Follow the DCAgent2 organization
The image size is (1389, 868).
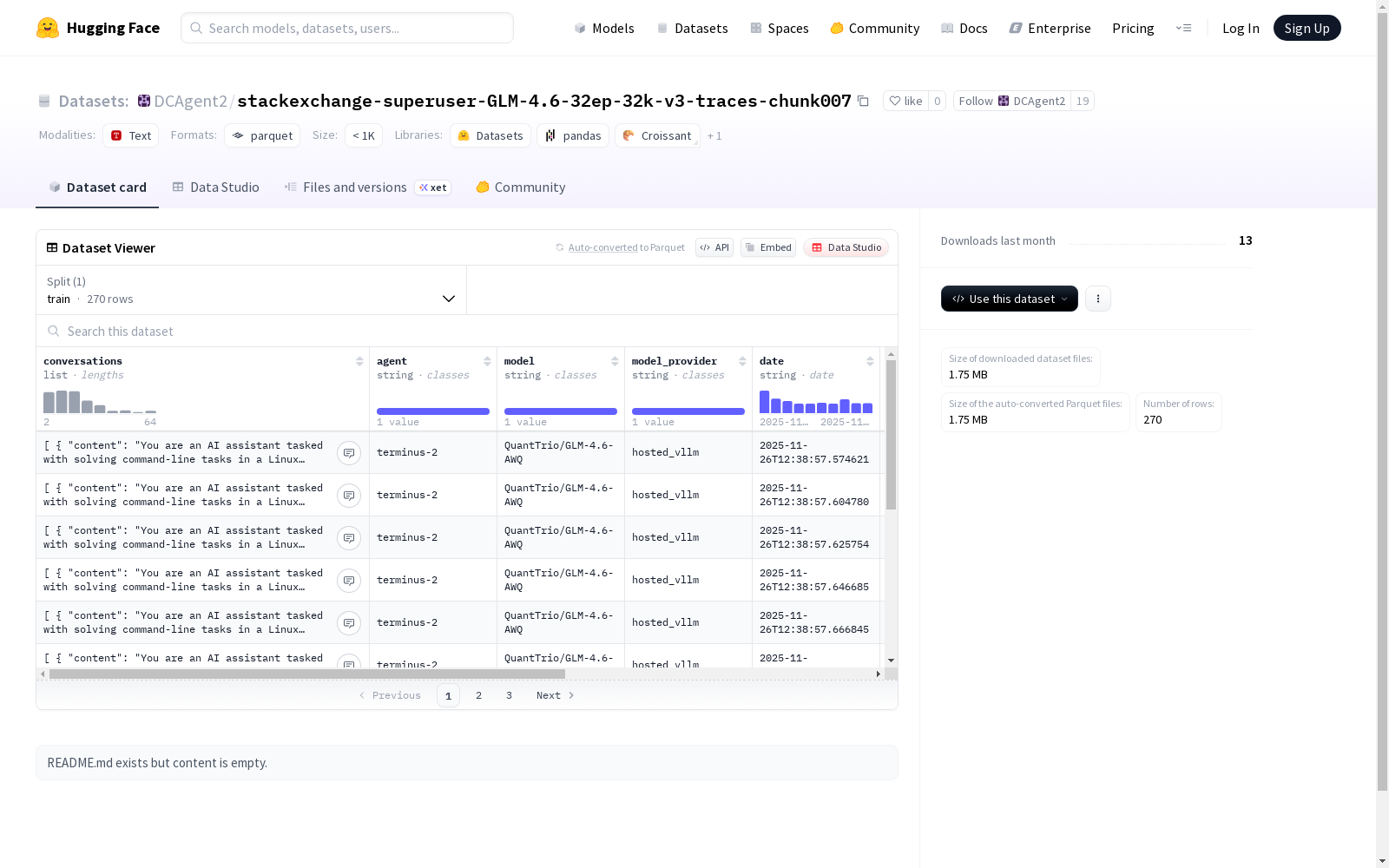(x=1012, y=101)
